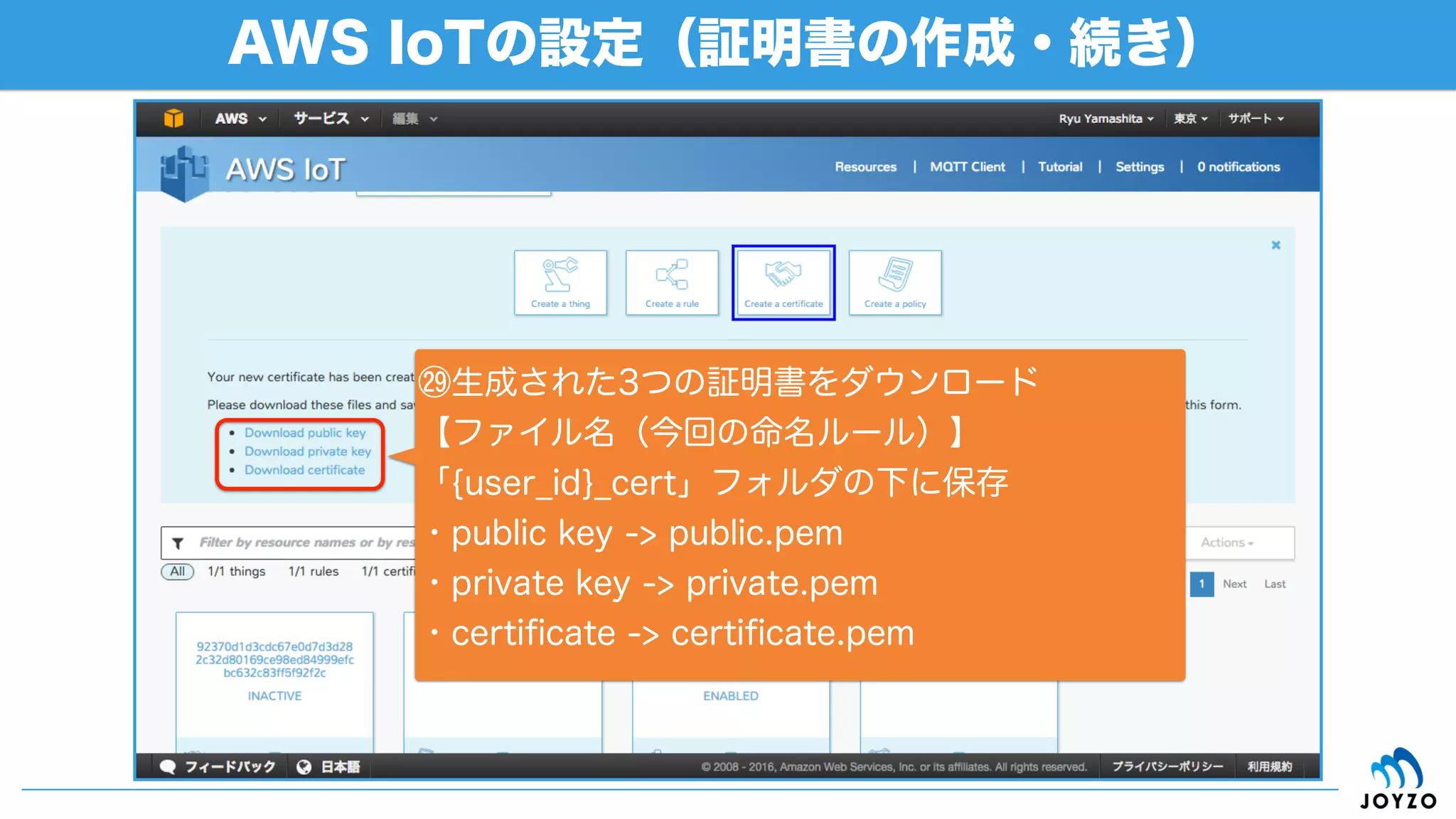Open the 利用規約 link
1456x819 pixels.
[1270, 766]
